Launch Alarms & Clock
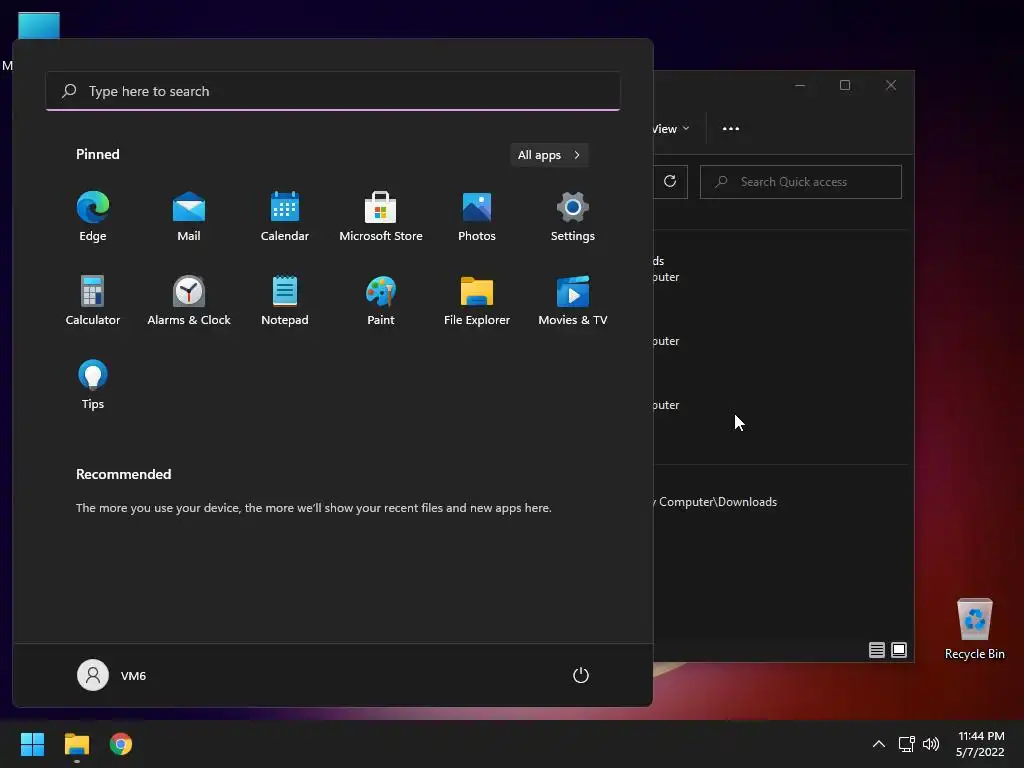This screenshot has height=768, width=1024. (189, 301)
